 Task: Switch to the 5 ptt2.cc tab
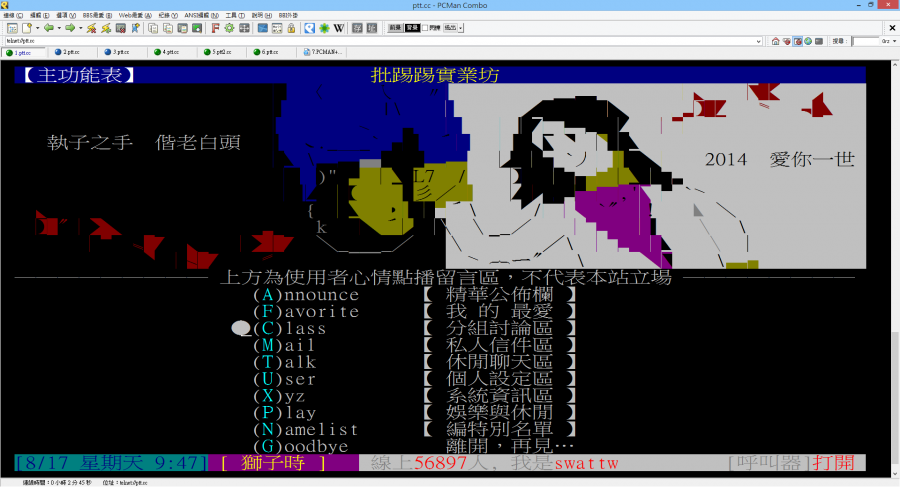[x=217, y=52]
